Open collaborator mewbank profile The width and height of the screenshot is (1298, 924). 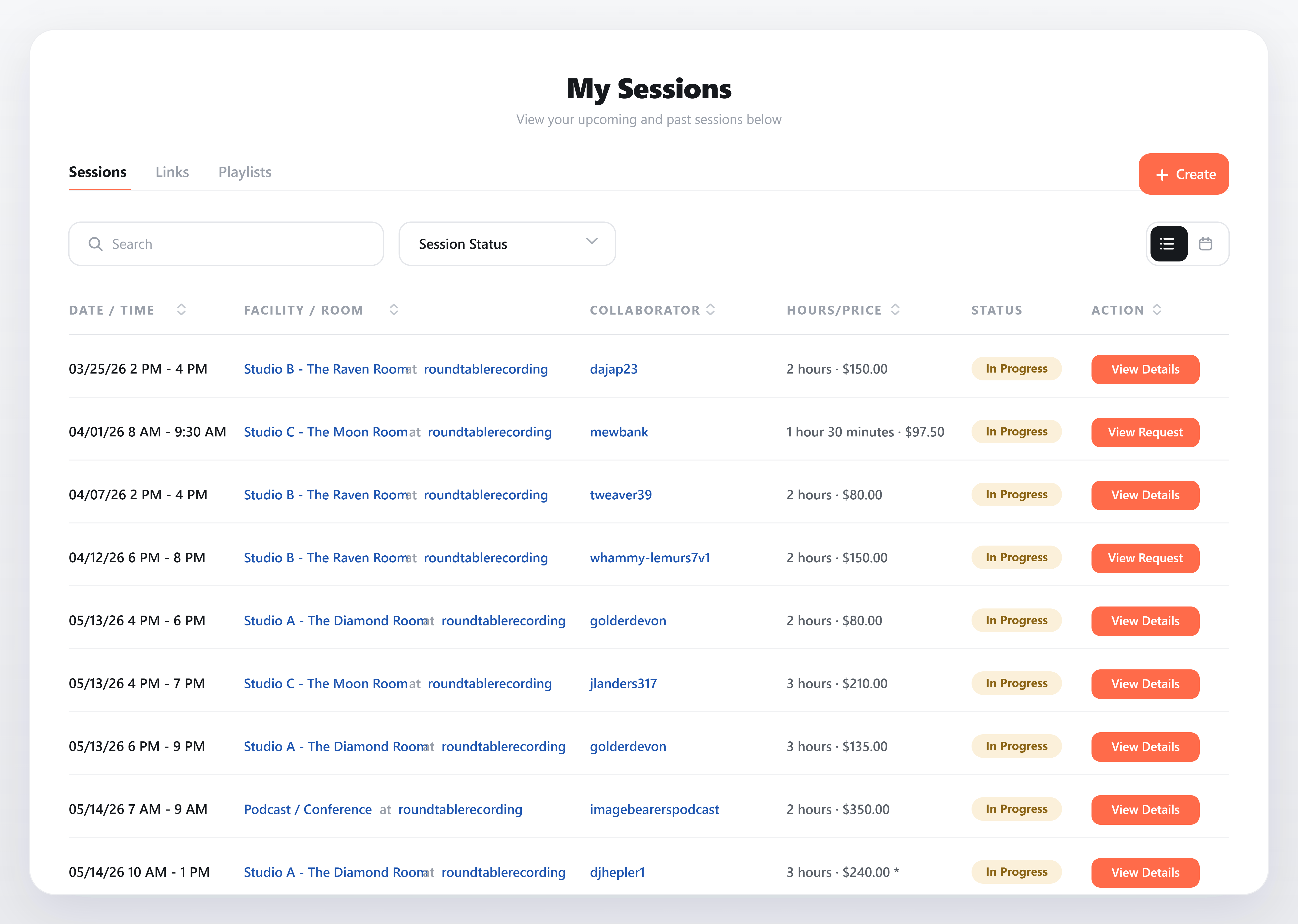click(619, 432)
